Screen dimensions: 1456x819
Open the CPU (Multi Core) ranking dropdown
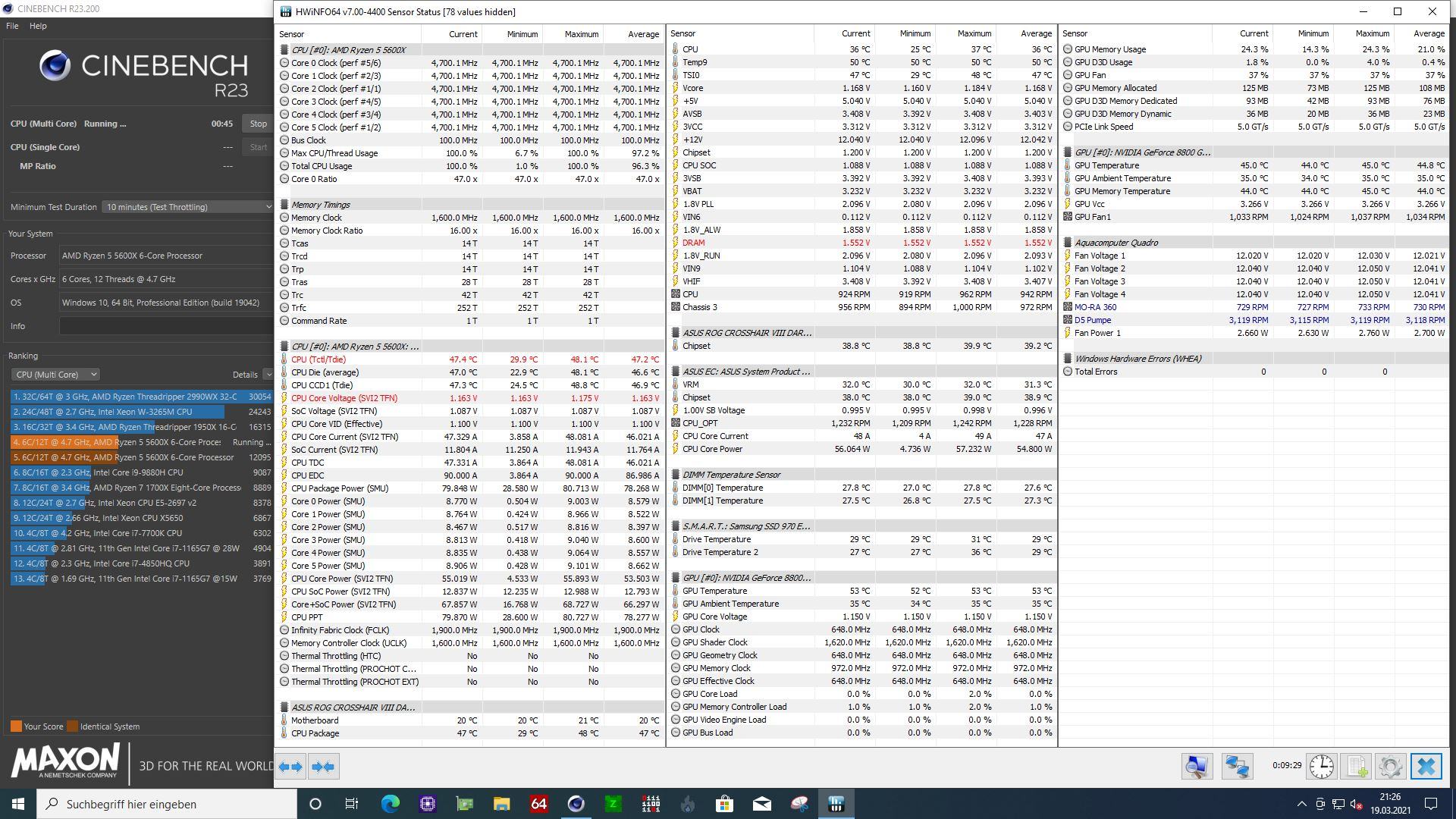(55, 375)
